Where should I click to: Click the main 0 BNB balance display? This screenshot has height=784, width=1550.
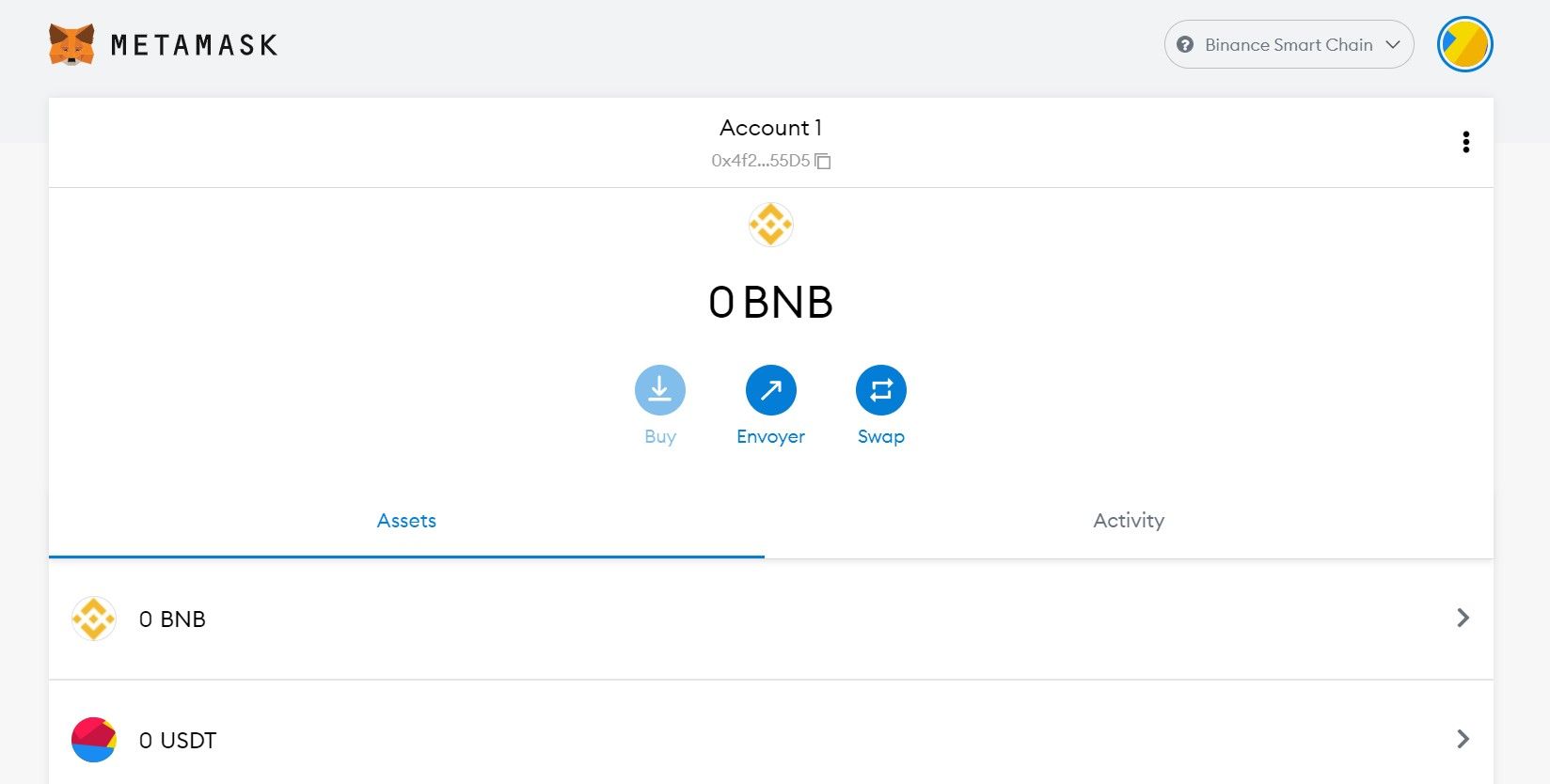(x=770, y=303)
